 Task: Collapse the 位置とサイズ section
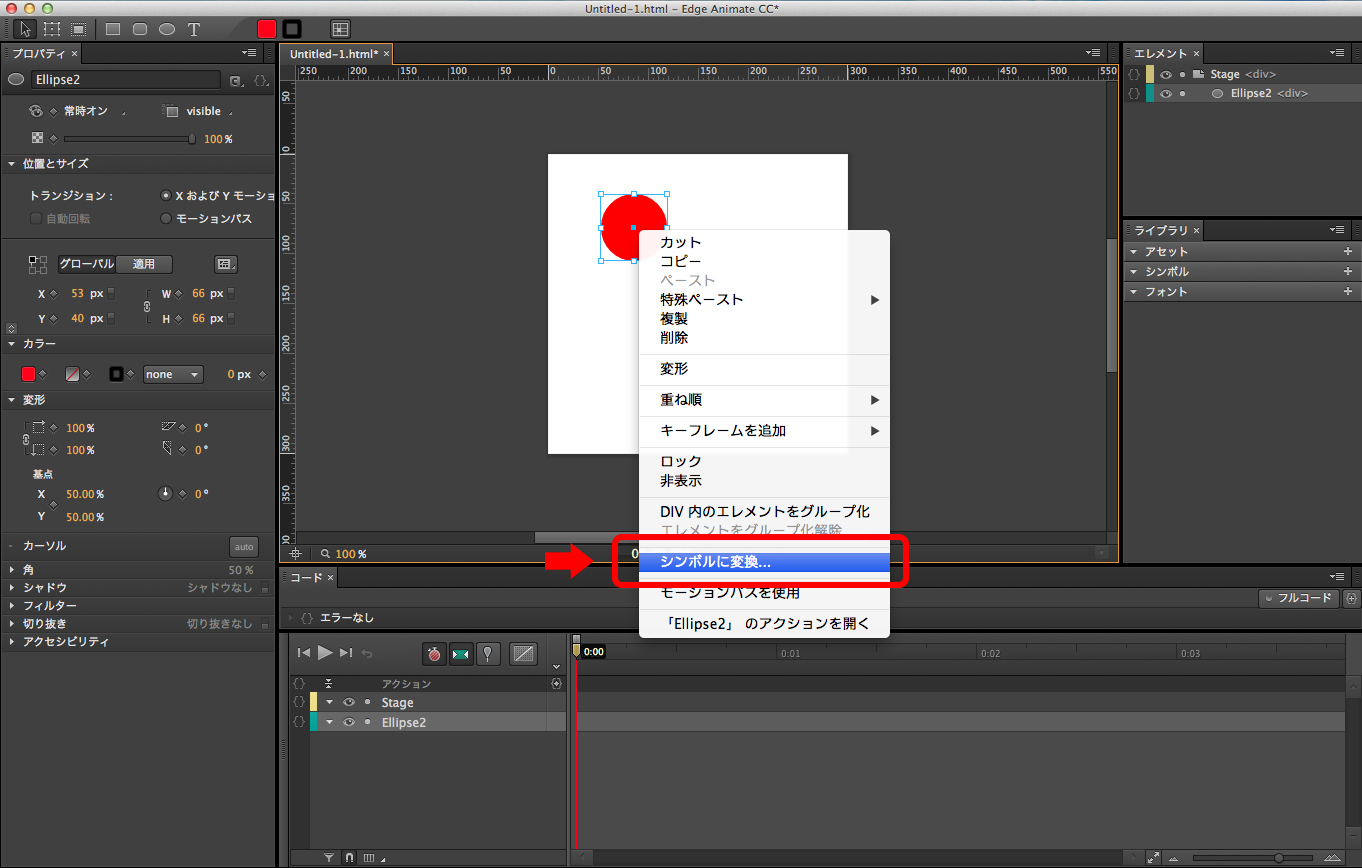coord(12,164)
